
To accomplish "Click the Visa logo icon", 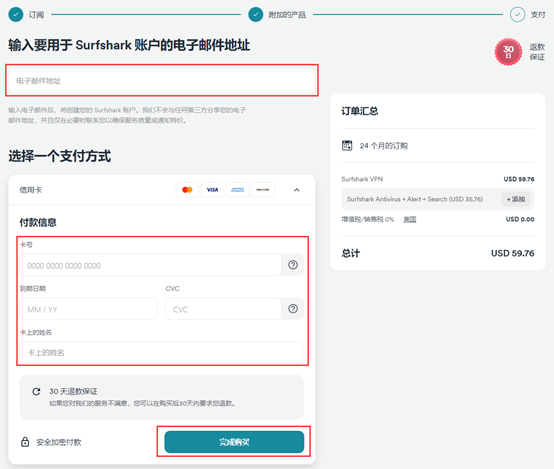I will click(212, 190).
